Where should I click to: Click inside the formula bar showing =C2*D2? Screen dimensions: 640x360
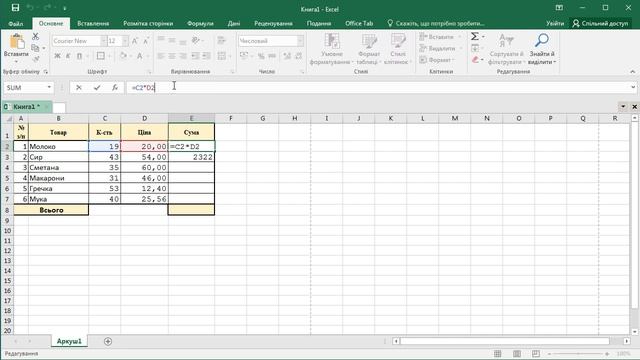[x=378, y=87]
